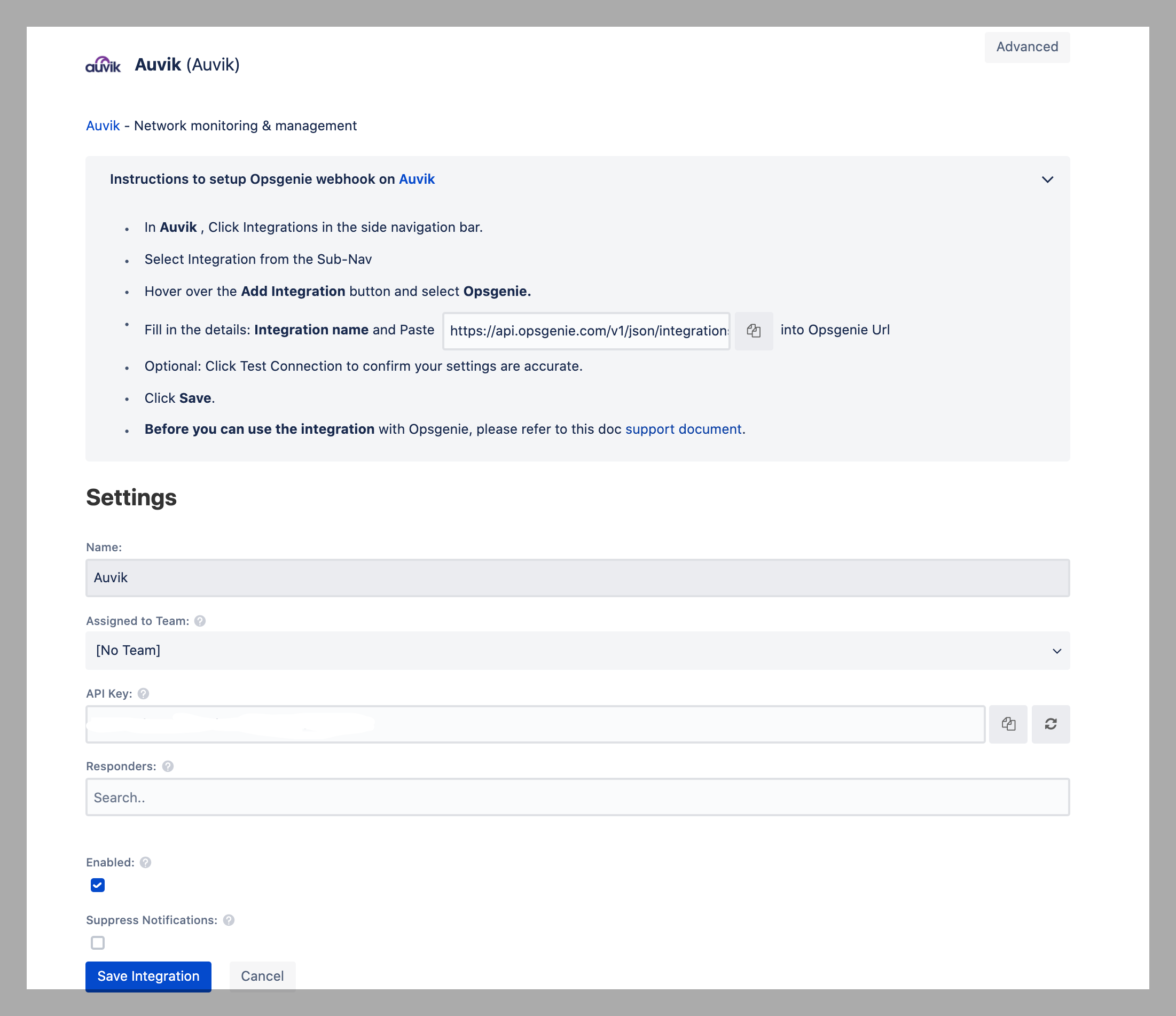Viewport: 1176px width, 1016px height.
Task: Collapse the setup instructions panel
Action: point(1047,179)
